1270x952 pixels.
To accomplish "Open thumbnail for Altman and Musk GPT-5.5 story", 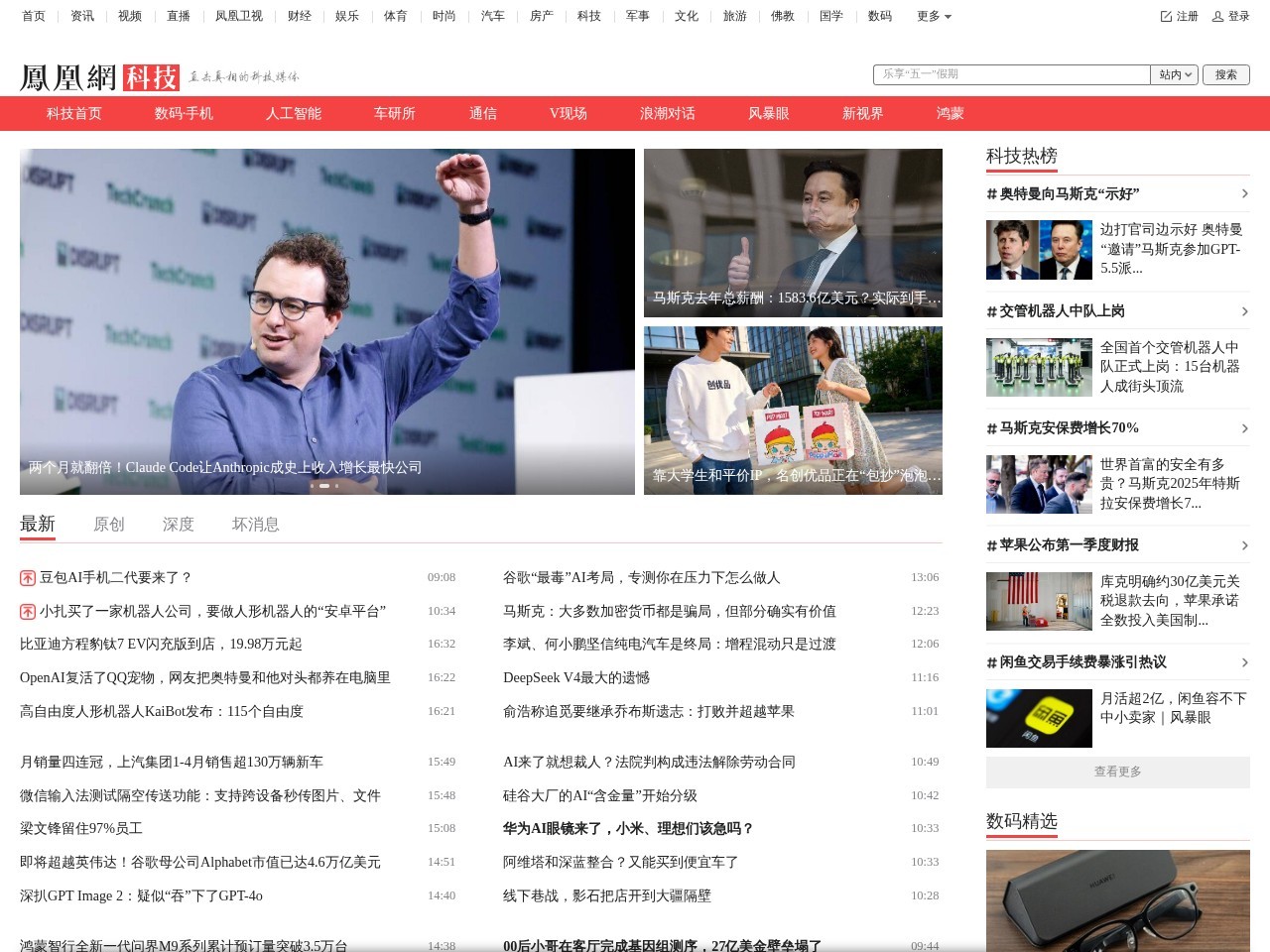I will pos(1039,250).
